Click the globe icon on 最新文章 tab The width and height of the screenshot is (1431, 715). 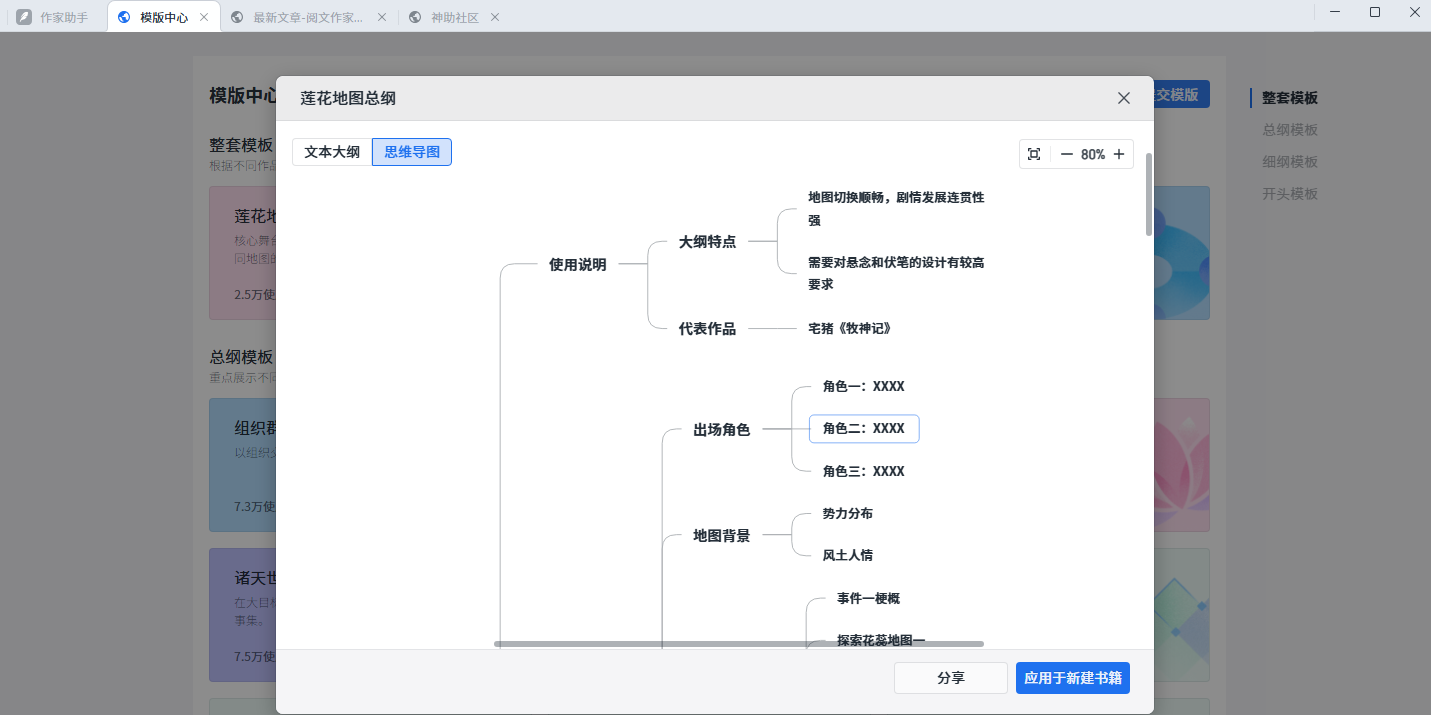(237, 16)
